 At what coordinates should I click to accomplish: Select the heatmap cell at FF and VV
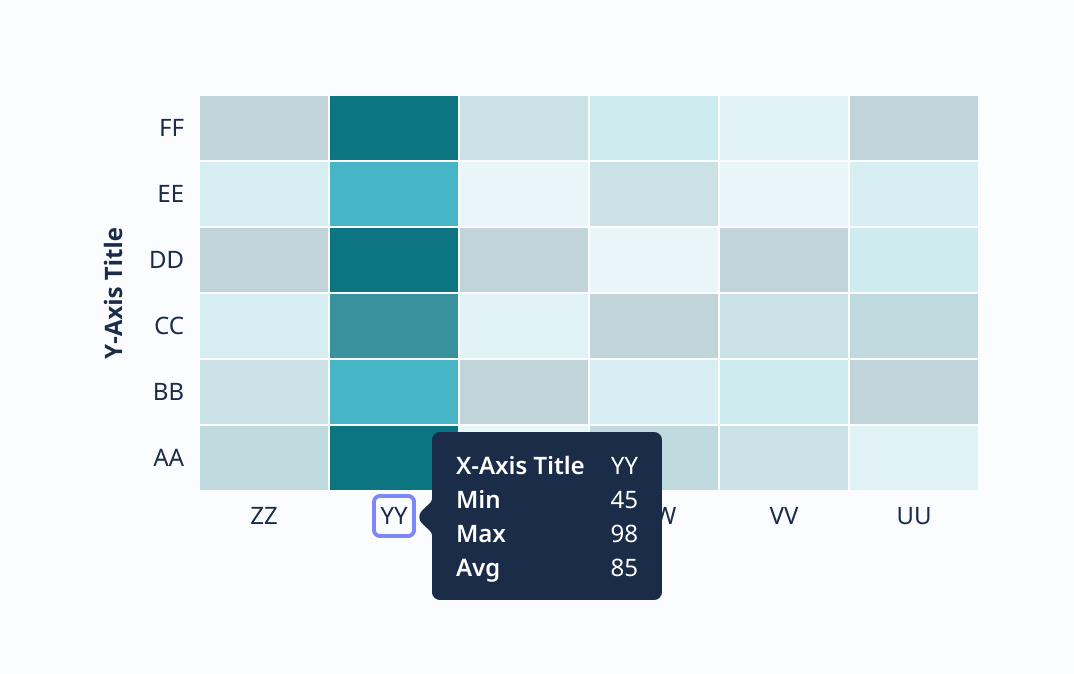[784, 128]
